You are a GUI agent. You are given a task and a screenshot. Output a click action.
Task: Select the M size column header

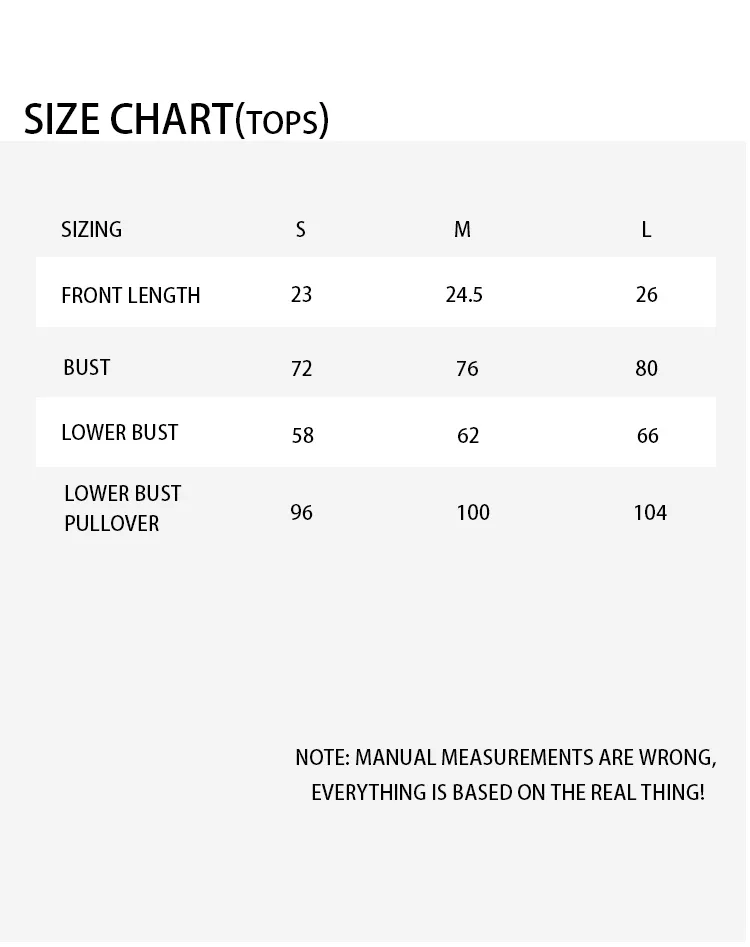click(x=462, y=229)
